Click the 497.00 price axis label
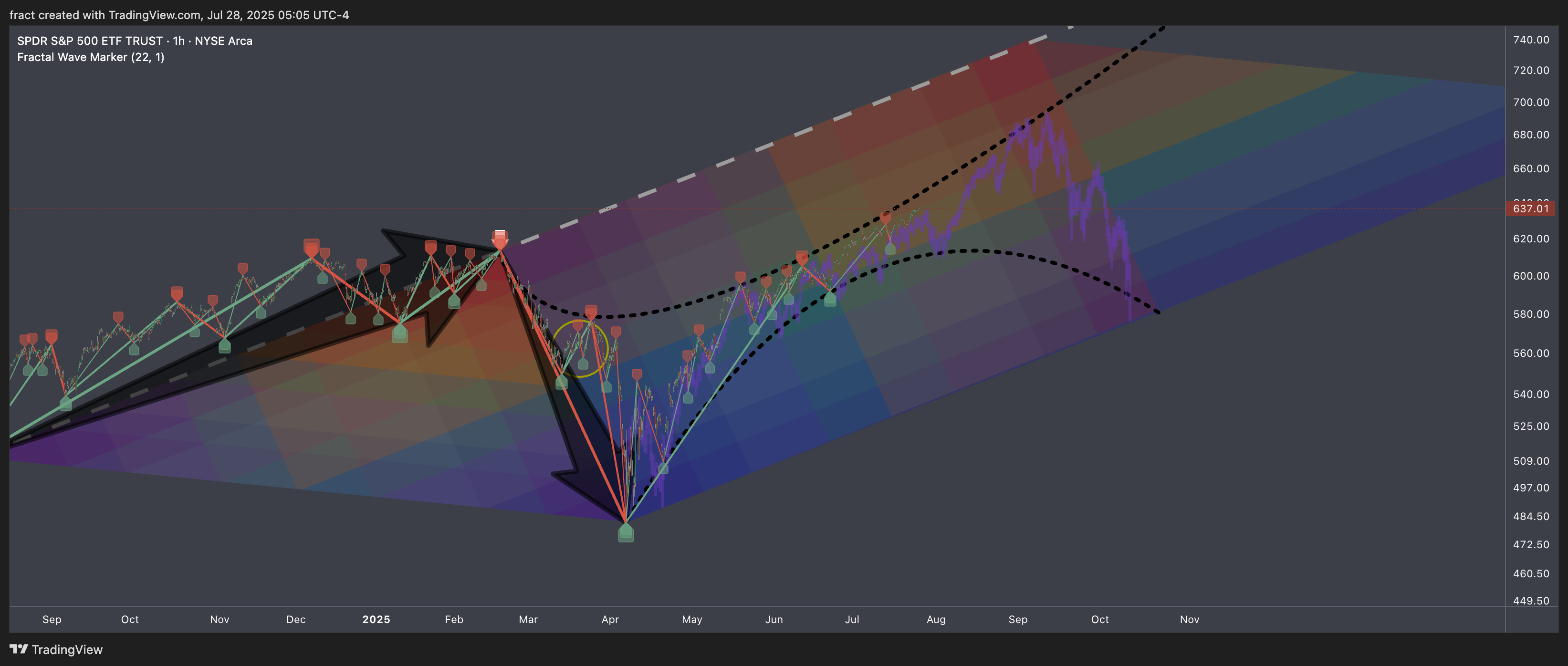The width and height of the screenshot is (1568, 666). (x=1531, y=487)
